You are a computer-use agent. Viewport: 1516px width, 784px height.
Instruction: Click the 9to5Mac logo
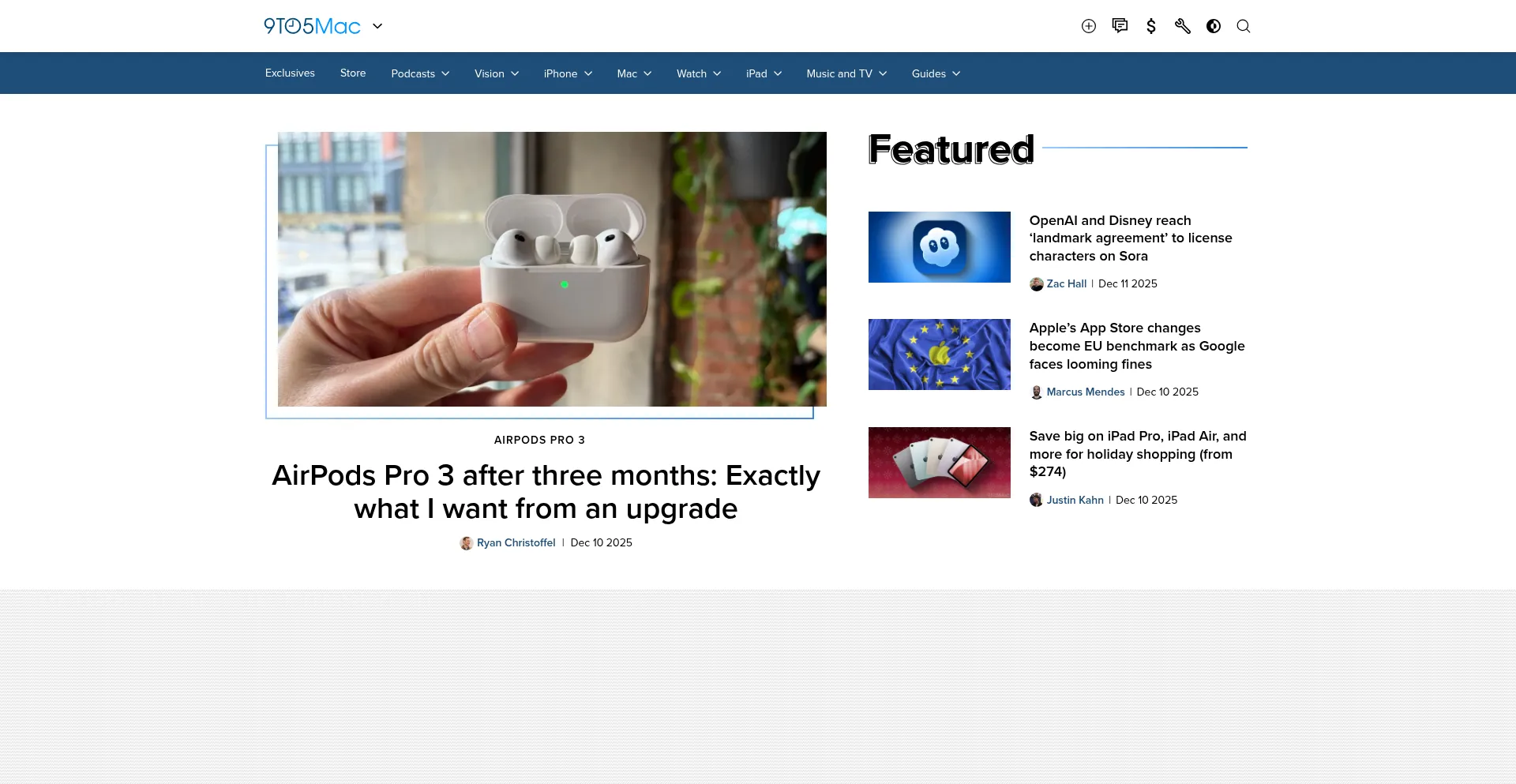pyautogui.click(x=312, y=26)
